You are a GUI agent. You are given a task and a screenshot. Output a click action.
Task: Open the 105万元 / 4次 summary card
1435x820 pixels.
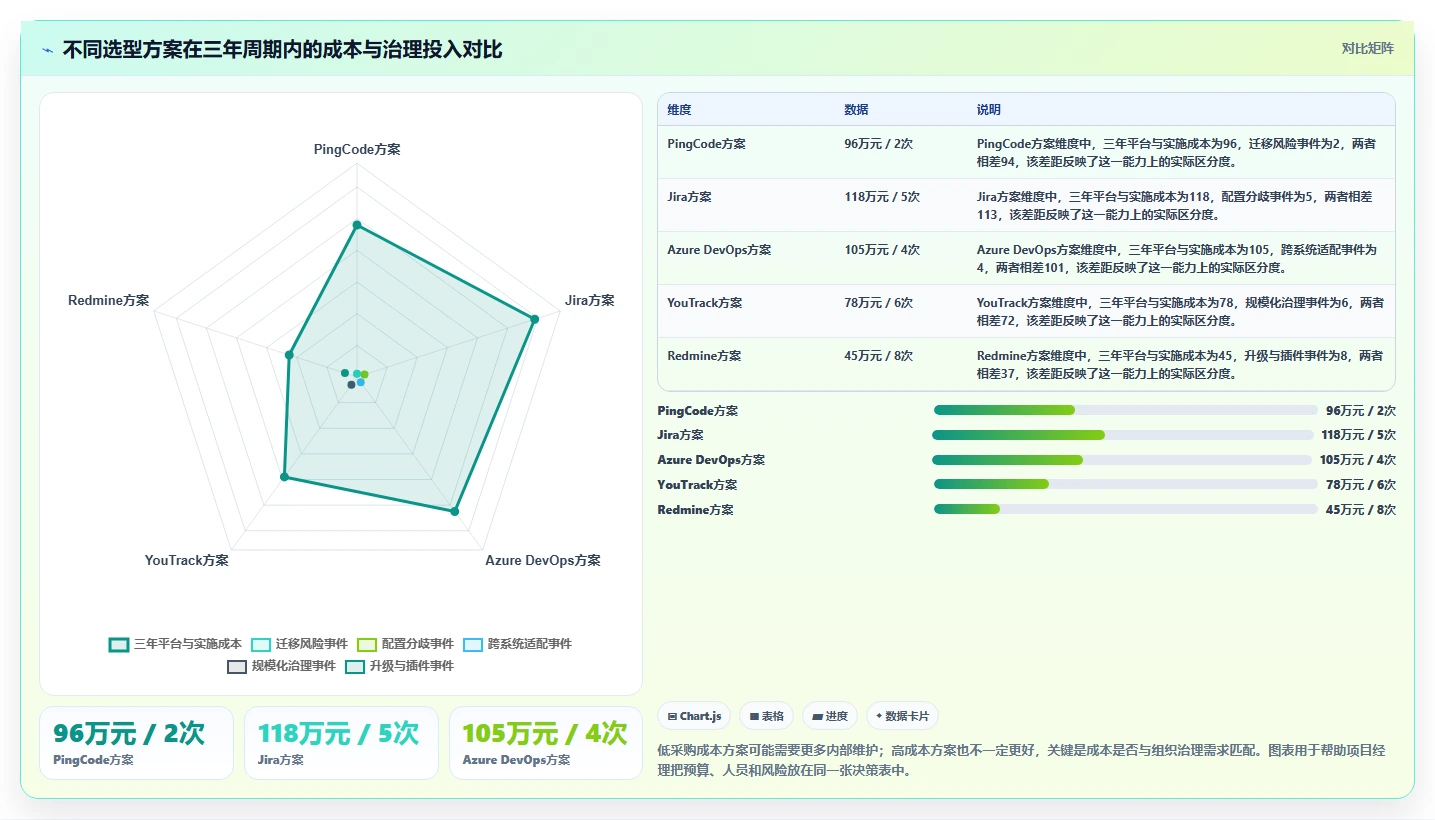point(546,743)
